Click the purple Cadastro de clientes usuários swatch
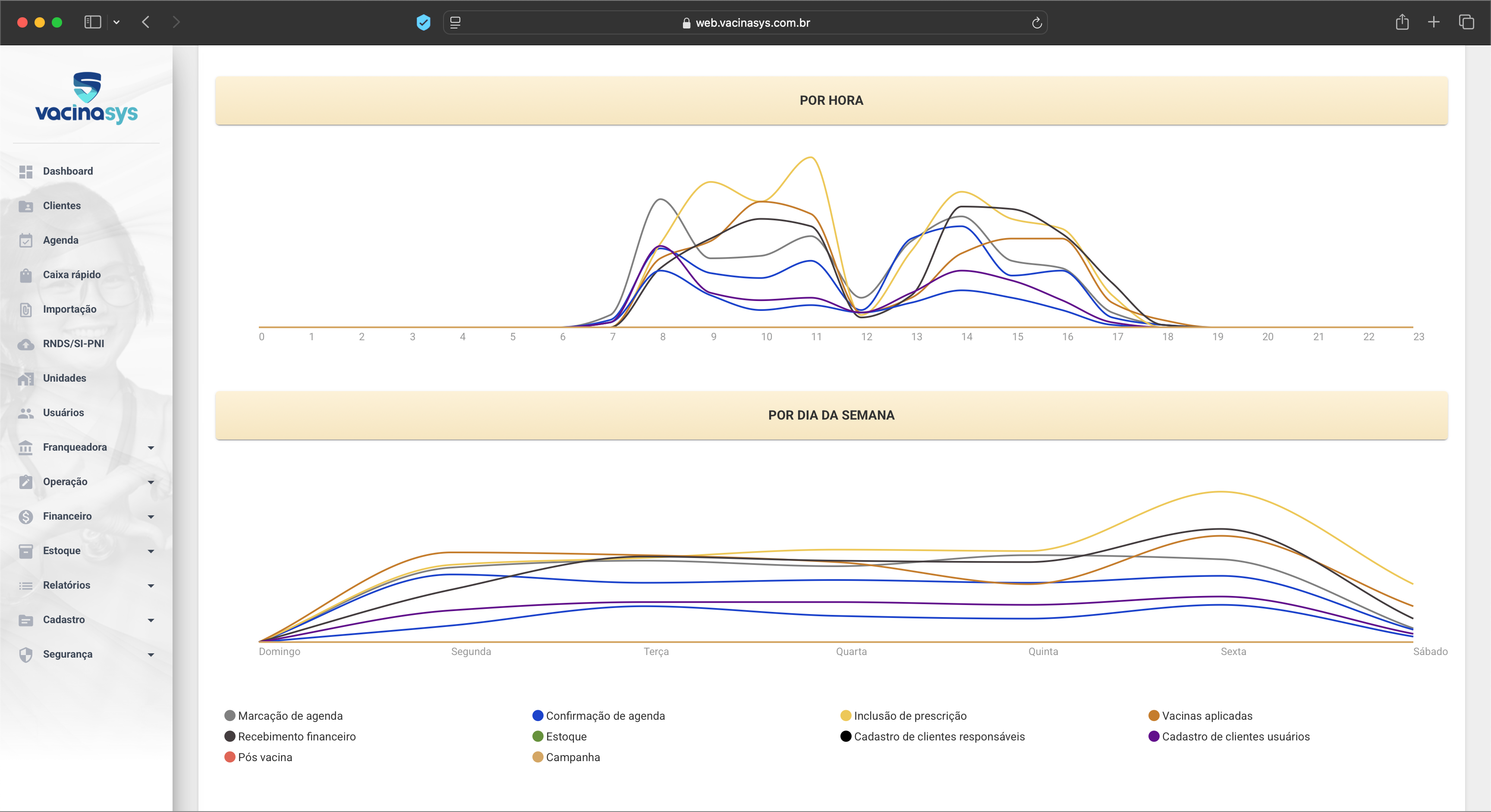Viewport: 1491px width, 812px height. point(1154,736)
